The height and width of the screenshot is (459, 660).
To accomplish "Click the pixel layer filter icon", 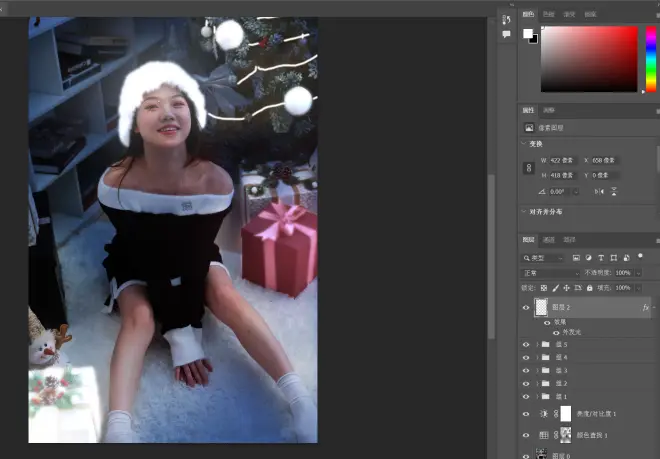I will (x=576, y=257).
